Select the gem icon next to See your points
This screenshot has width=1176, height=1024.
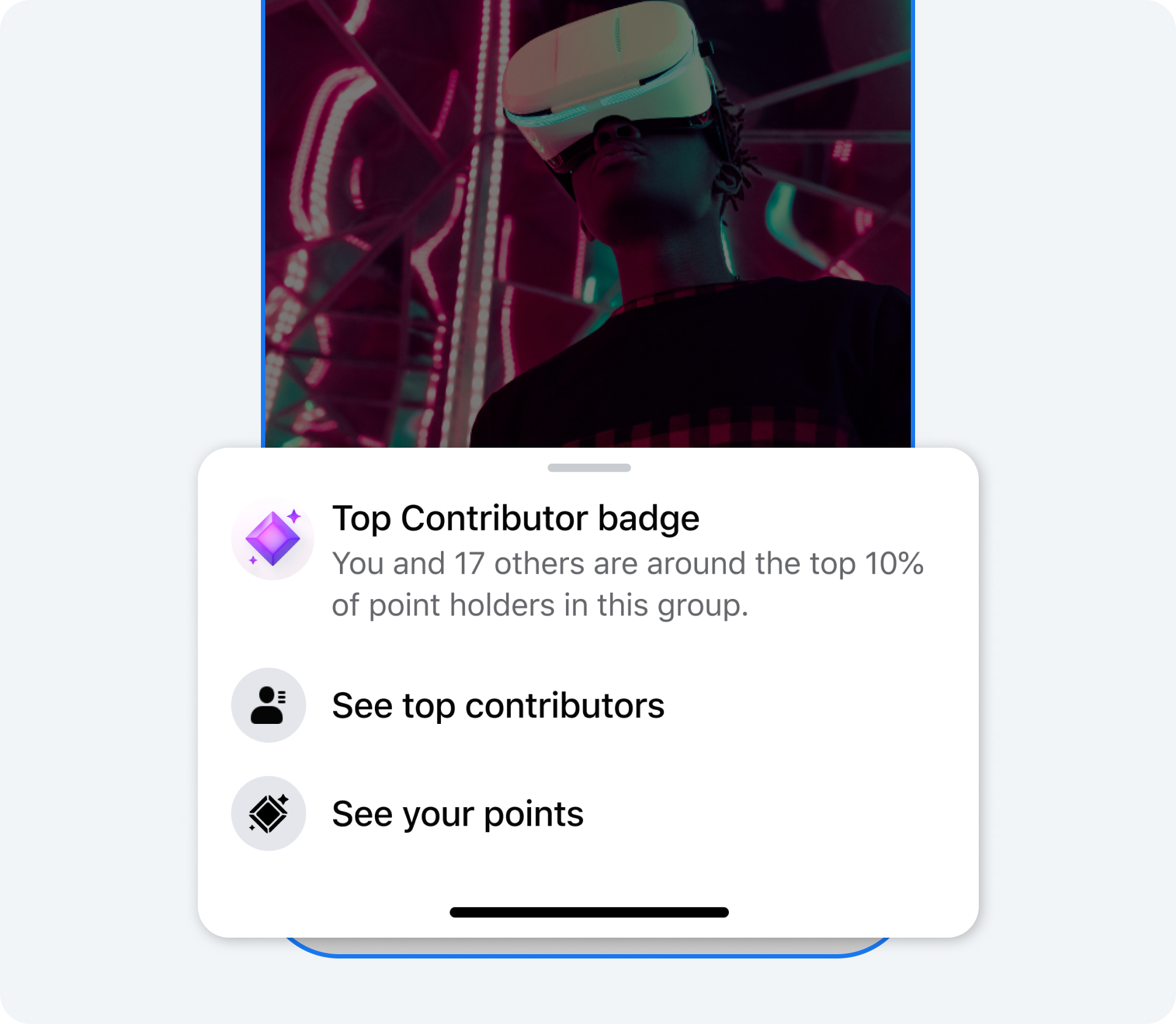click(268, 813)
